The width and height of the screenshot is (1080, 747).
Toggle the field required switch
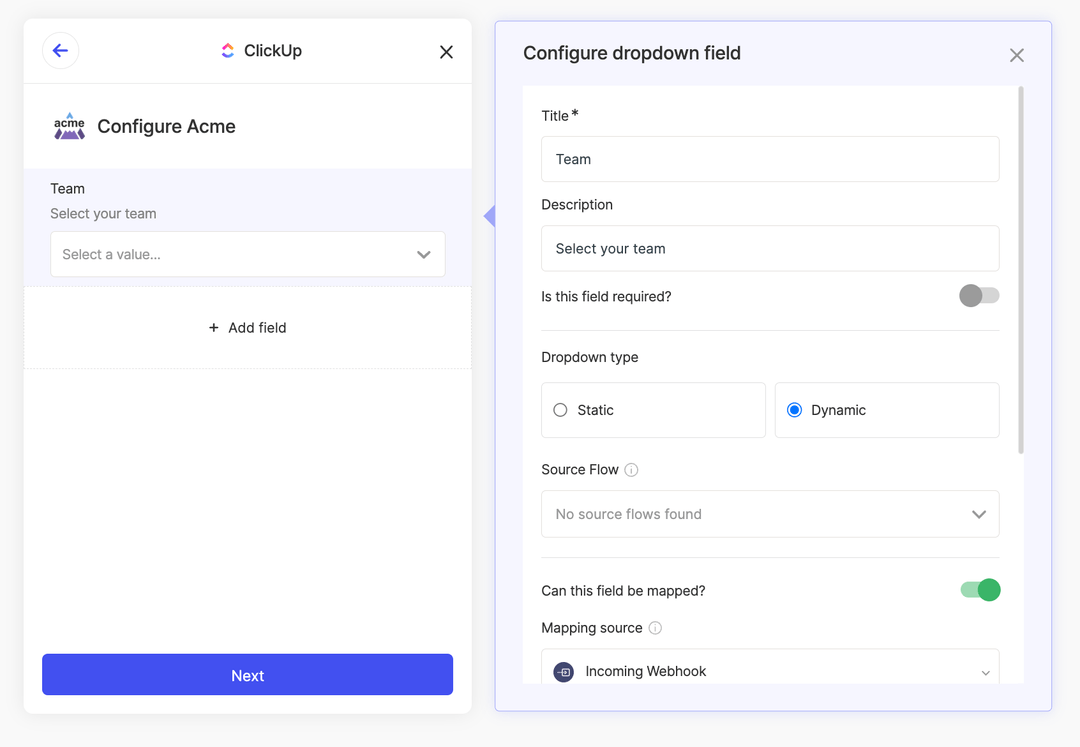[979, 296]
